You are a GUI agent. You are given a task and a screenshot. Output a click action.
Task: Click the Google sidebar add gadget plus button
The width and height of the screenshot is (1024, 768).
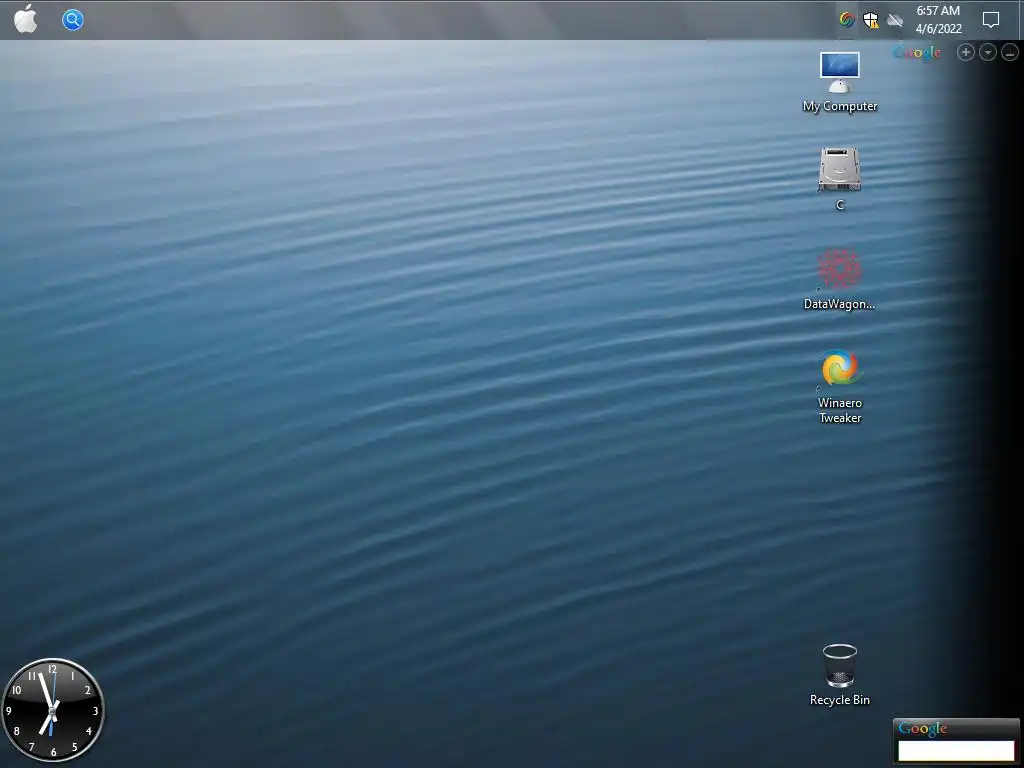coord(966,52)
